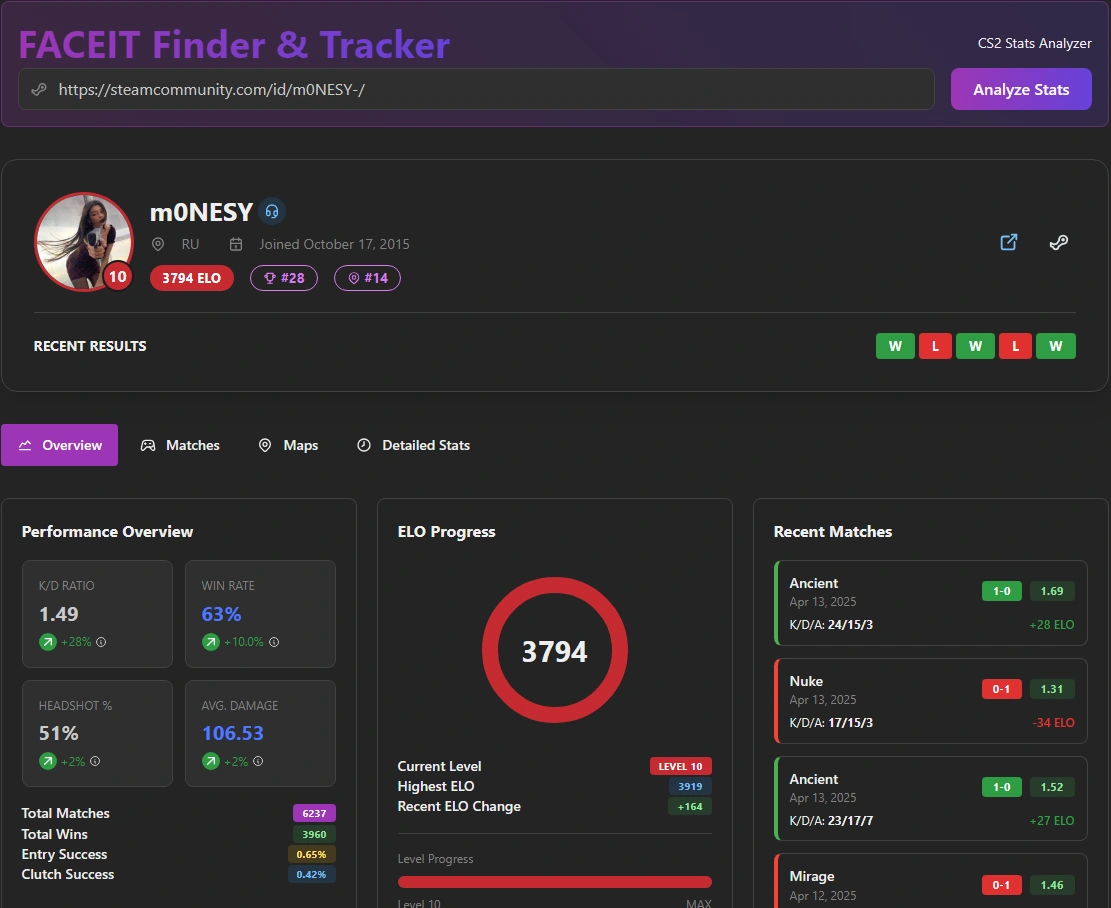Open the Maps tab
The image size is (1111, 908).
pos(288,445)
